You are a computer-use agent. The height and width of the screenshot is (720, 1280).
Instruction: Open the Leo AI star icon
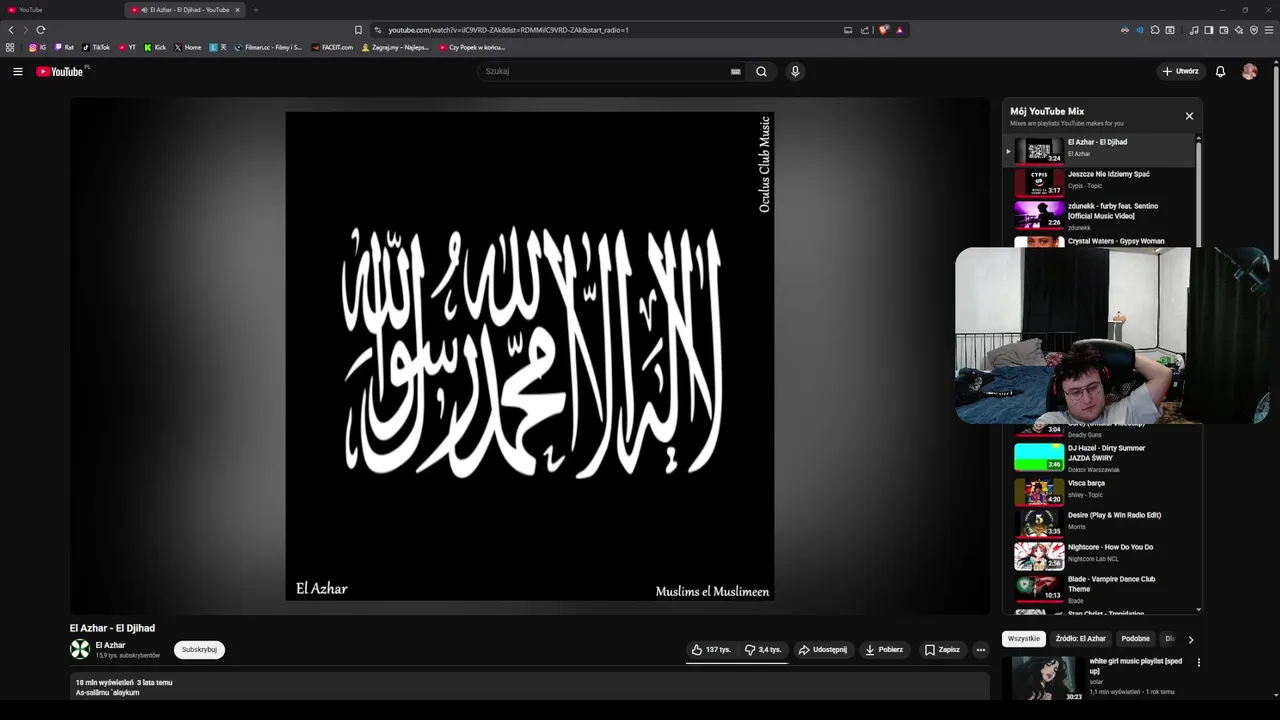pos(1239,30)
